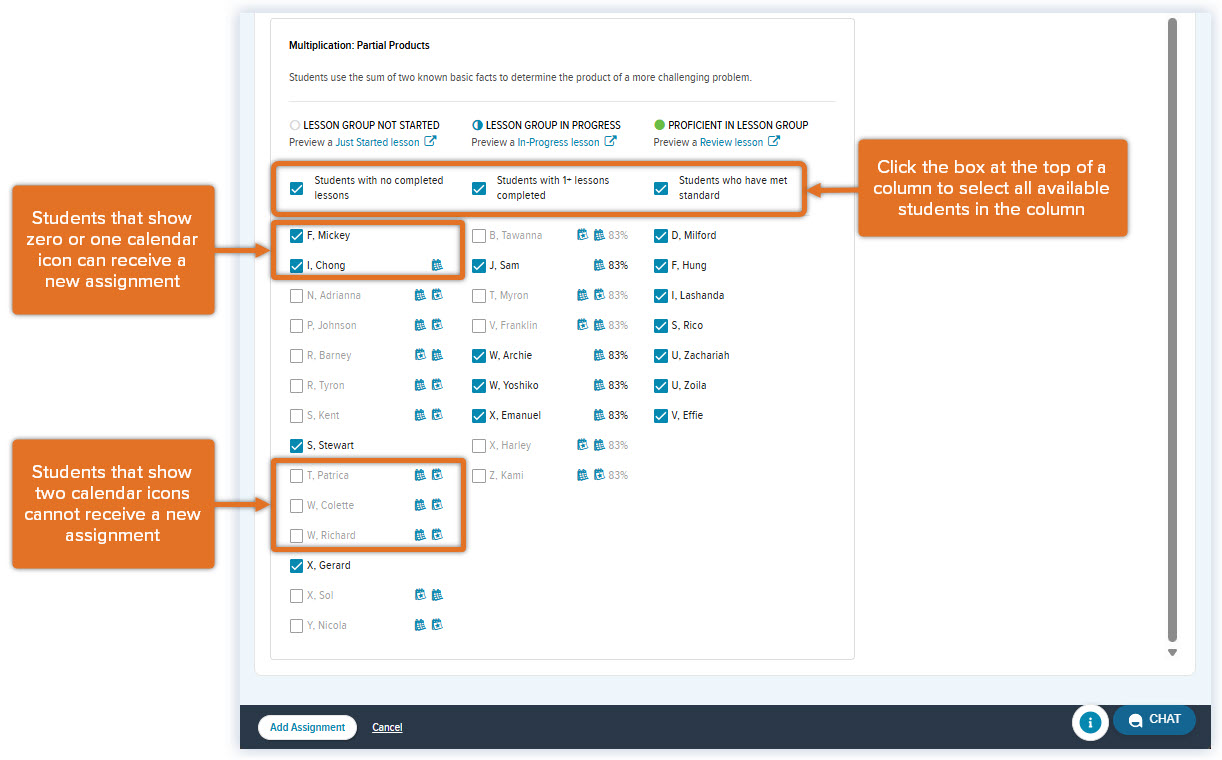1222x760 pixels.
Task: Click external link icon beside In-Progress lesson
Action: pyautogui.click(x=610, y=142)
